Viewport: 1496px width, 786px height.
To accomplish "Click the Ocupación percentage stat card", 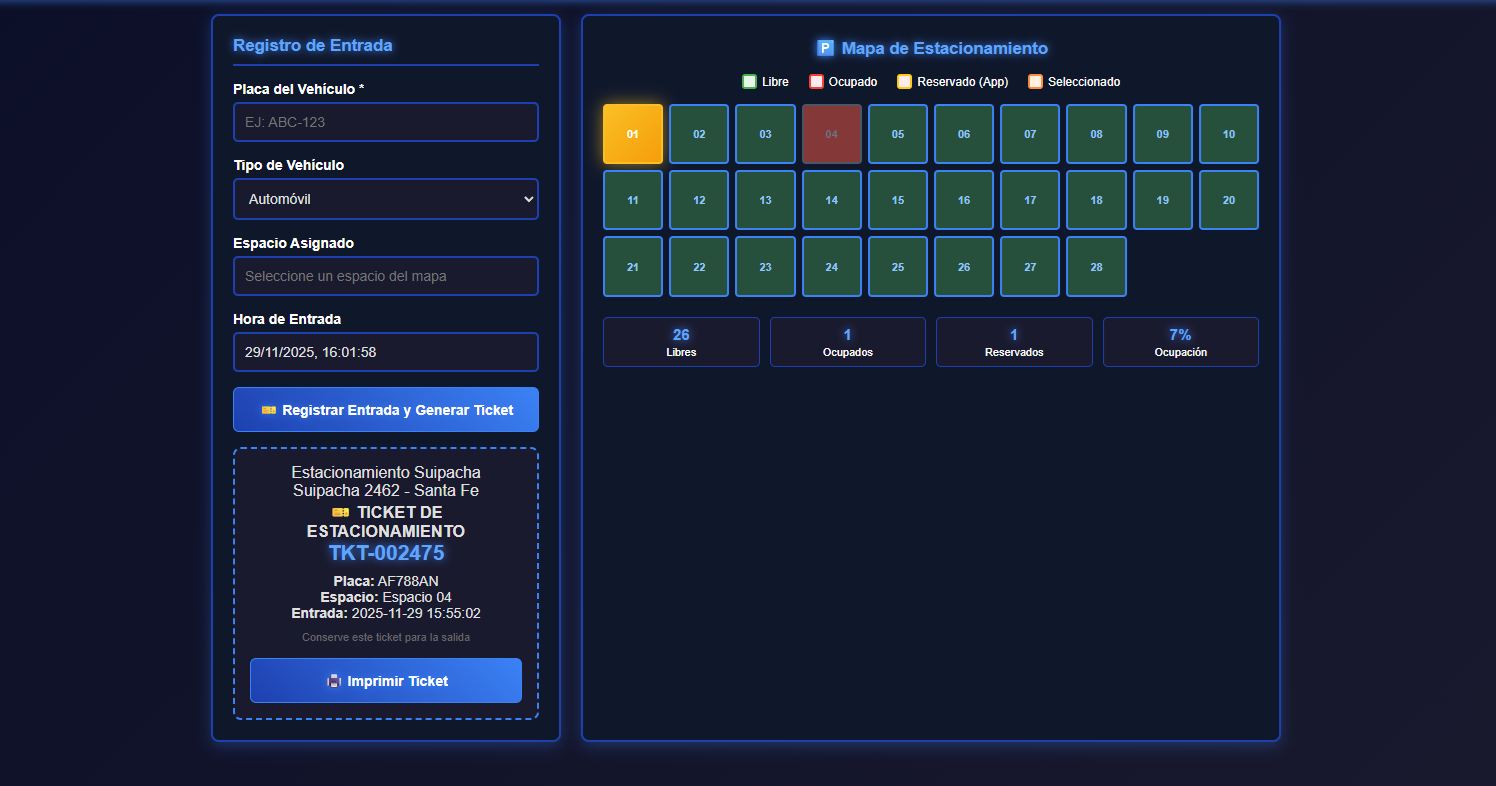I will point(1180,342).
